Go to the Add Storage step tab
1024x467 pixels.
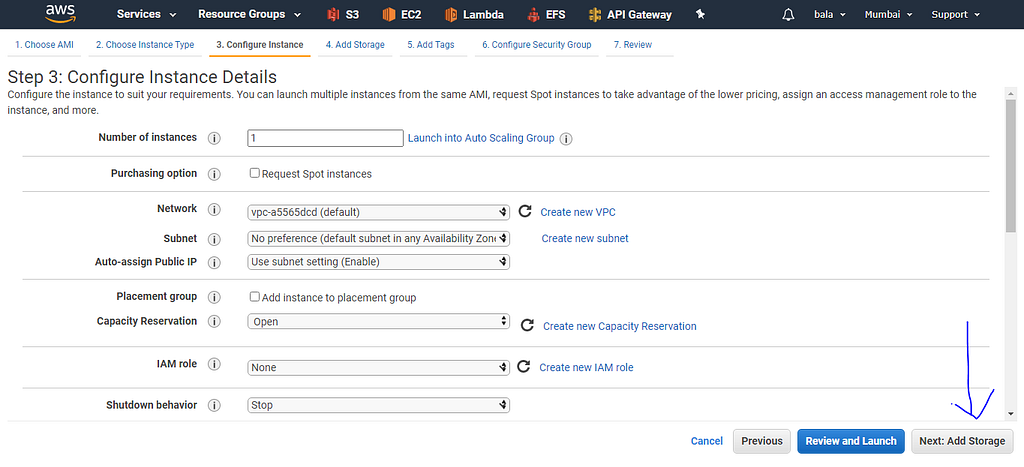pos(355,45)
